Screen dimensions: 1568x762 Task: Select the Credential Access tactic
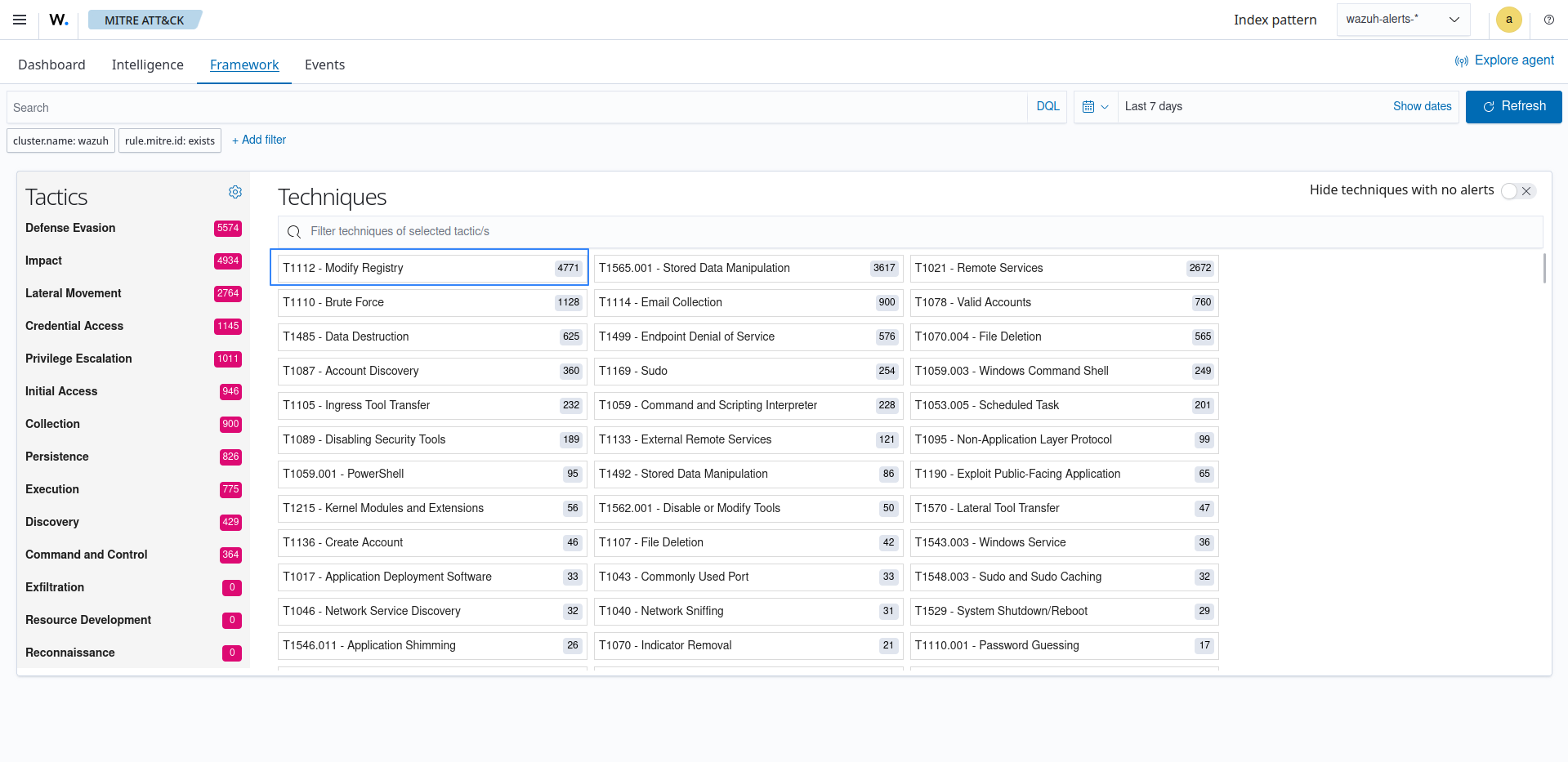click(74, 326)
